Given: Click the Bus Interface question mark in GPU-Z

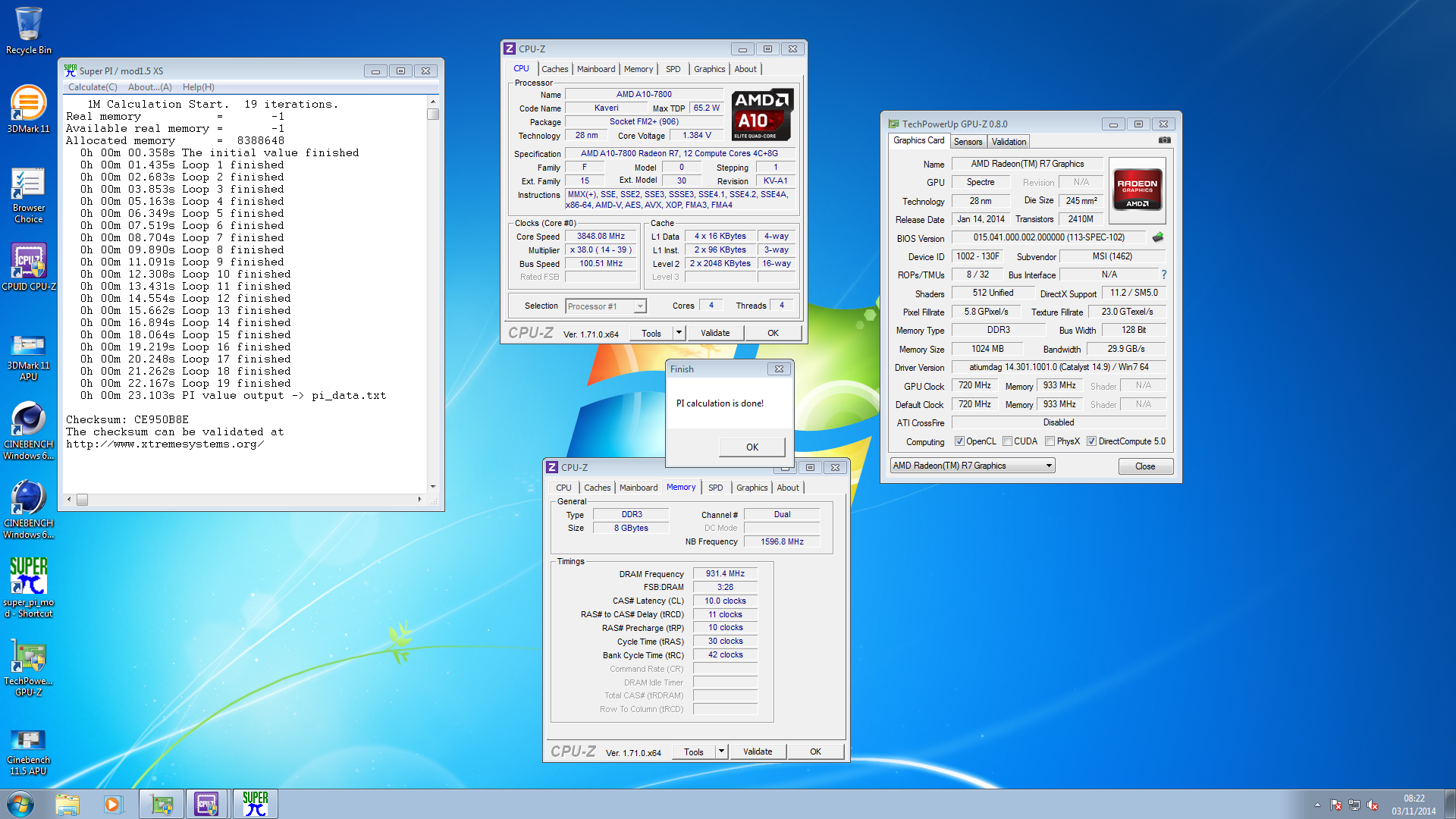Looking at the screenshot, I should coord(1164,275).
